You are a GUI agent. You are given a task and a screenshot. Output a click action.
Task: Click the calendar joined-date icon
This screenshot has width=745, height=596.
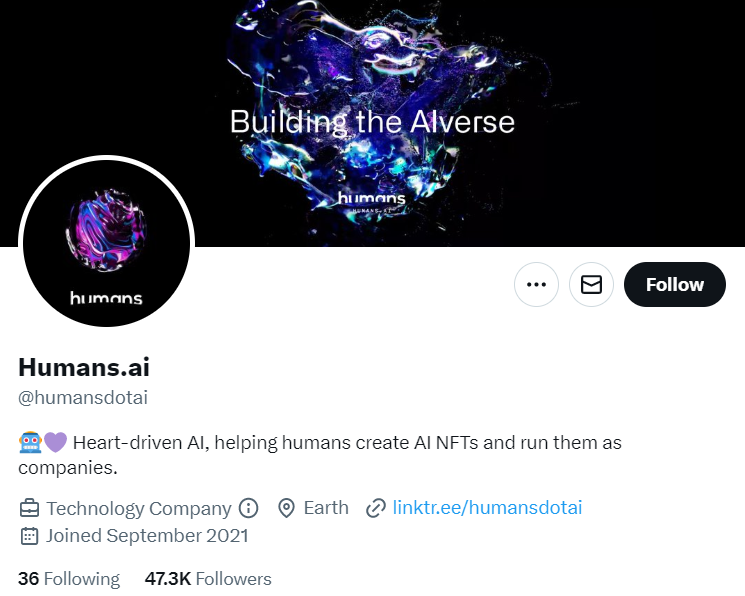[x=29, y=536]
